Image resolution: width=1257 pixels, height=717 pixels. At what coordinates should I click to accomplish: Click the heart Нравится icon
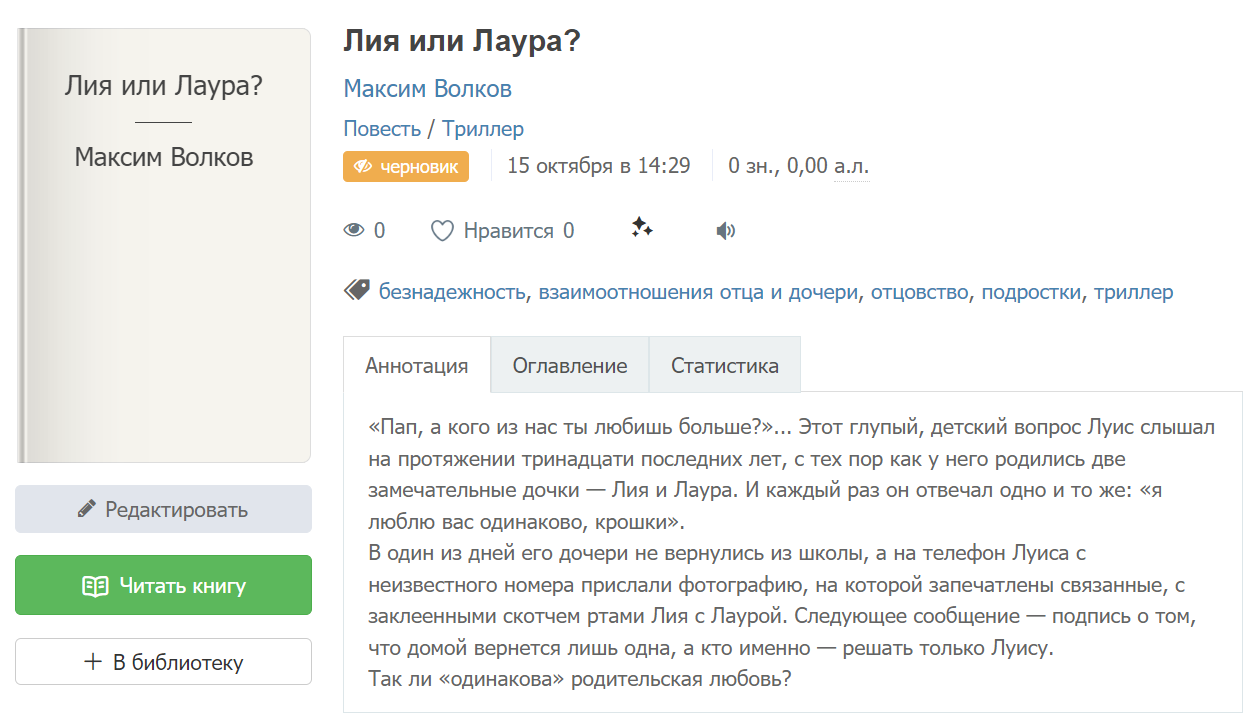442,231
